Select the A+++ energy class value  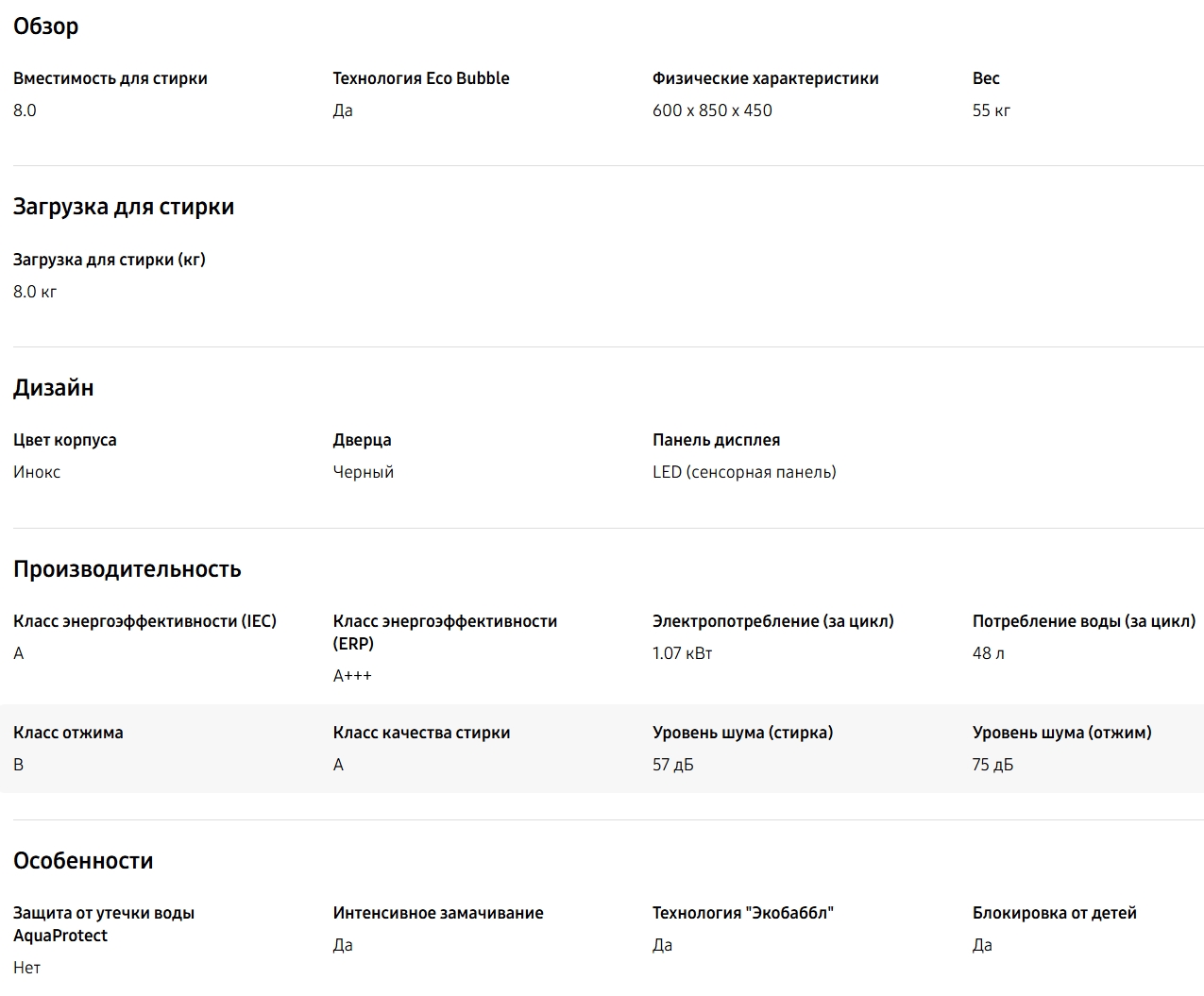[352, 676]
